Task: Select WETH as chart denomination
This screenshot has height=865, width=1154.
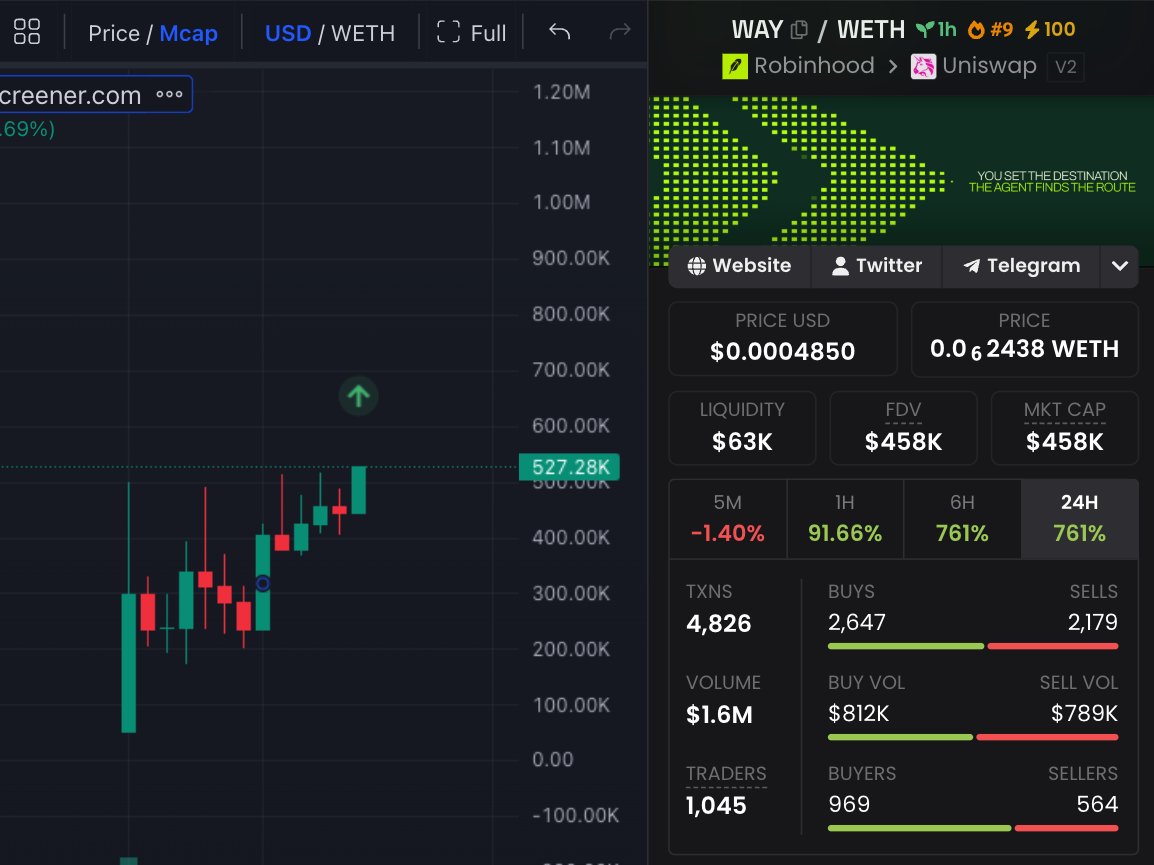Action: point(363,33)
